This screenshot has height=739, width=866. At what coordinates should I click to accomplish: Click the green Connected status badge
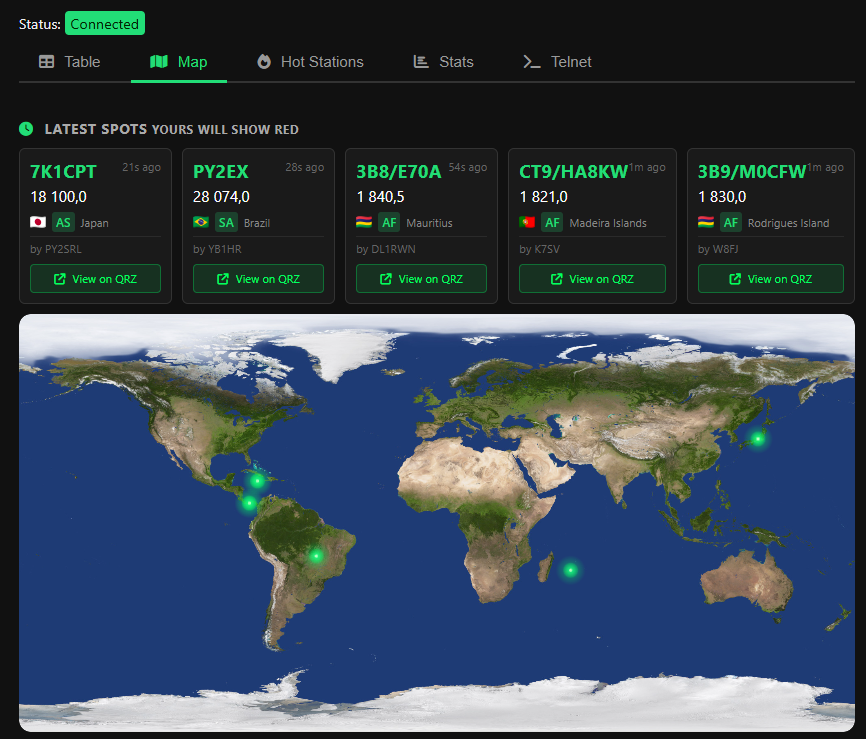click(105, 24)
